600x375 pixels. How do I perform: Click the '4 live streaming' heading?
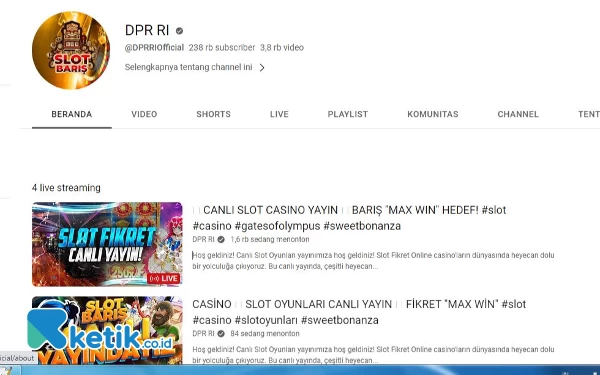[66, 188]
